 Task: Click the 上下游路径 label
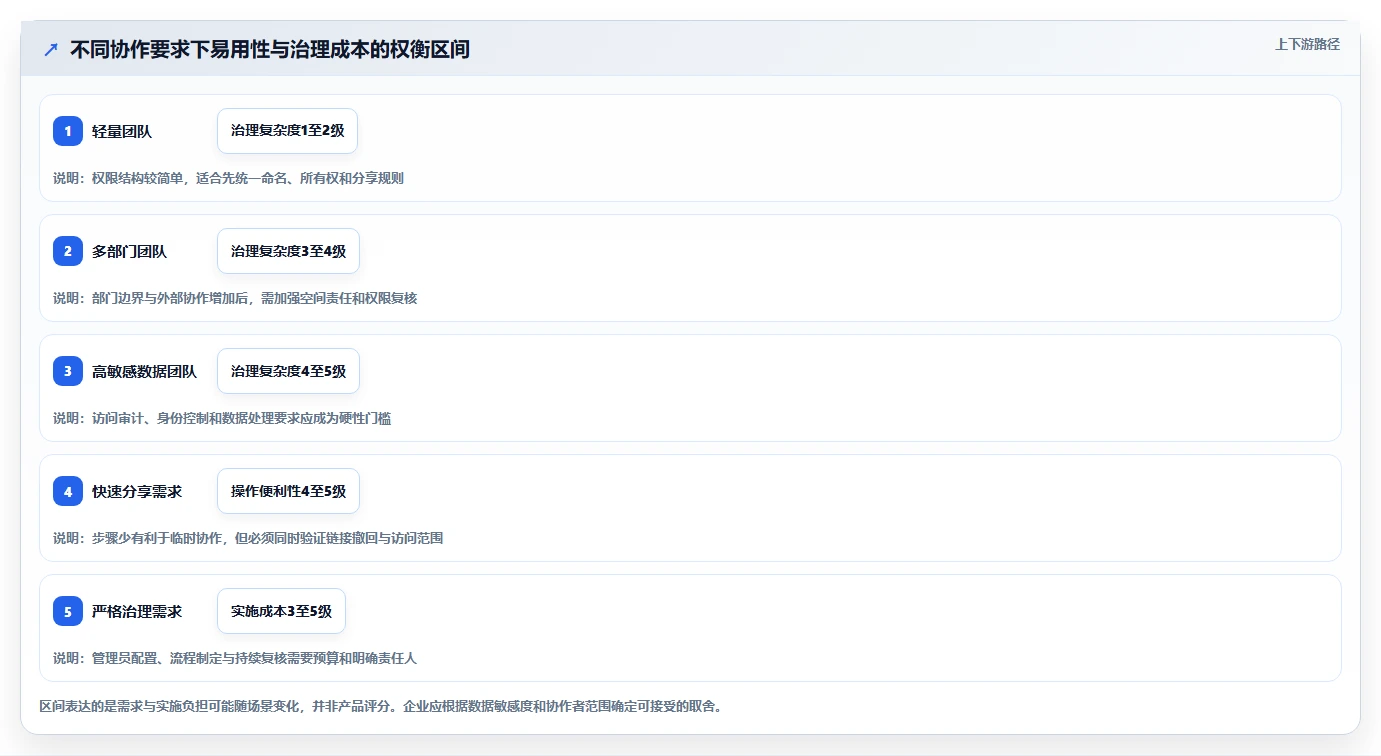point(1307,44)
